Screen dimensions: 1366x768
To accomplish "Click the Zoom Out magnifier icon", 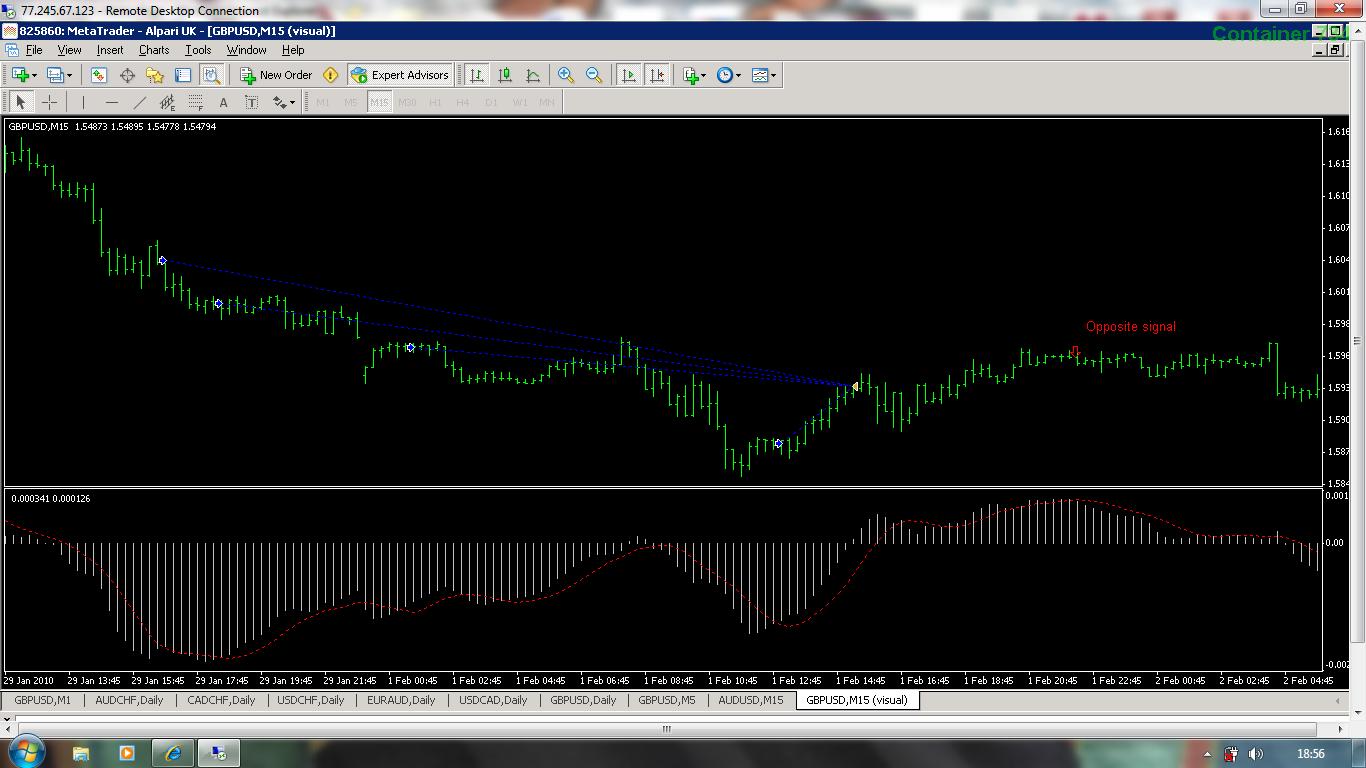I will 594,75.
